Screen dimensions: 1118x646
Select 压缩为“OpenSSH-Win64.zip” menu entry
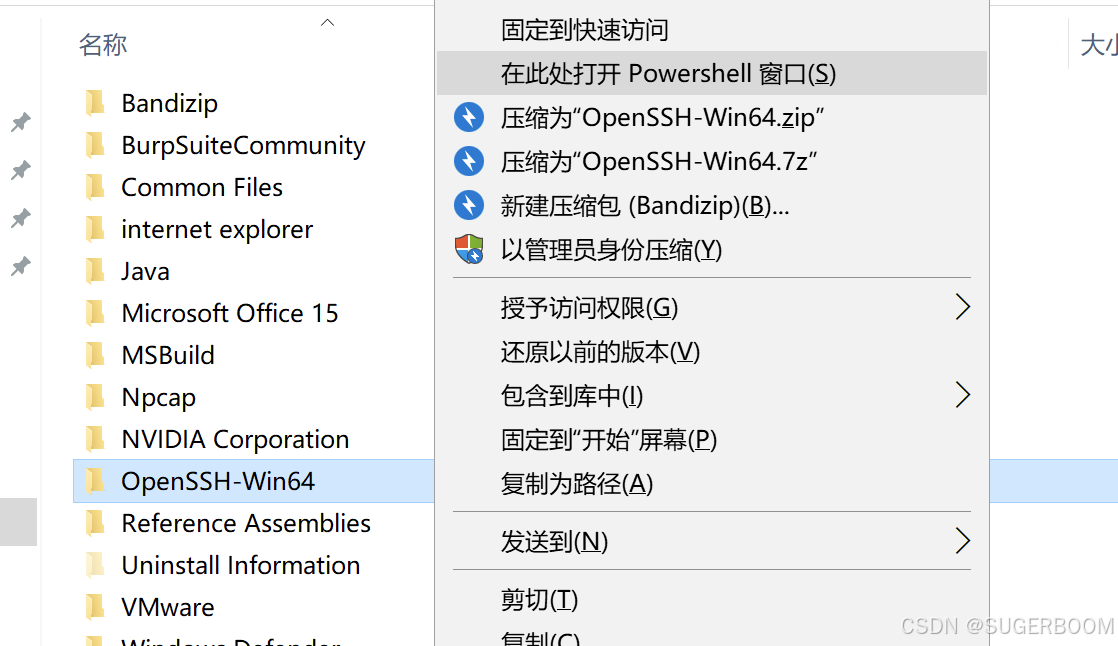pos(712,118)
